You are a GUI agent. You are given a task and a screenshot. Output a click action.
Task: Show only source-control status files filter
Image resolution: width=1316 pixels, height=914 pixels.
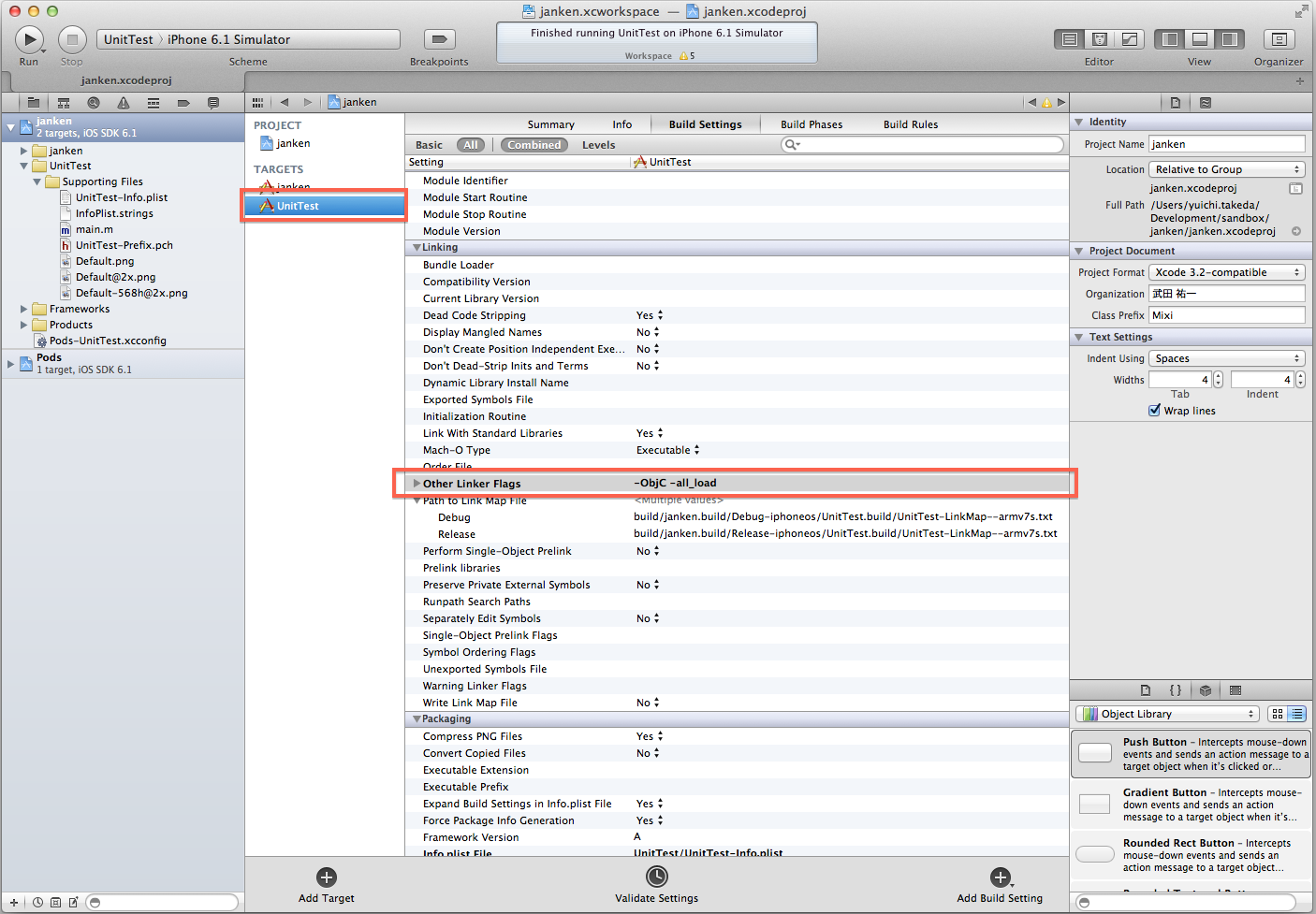pos(55,903)
